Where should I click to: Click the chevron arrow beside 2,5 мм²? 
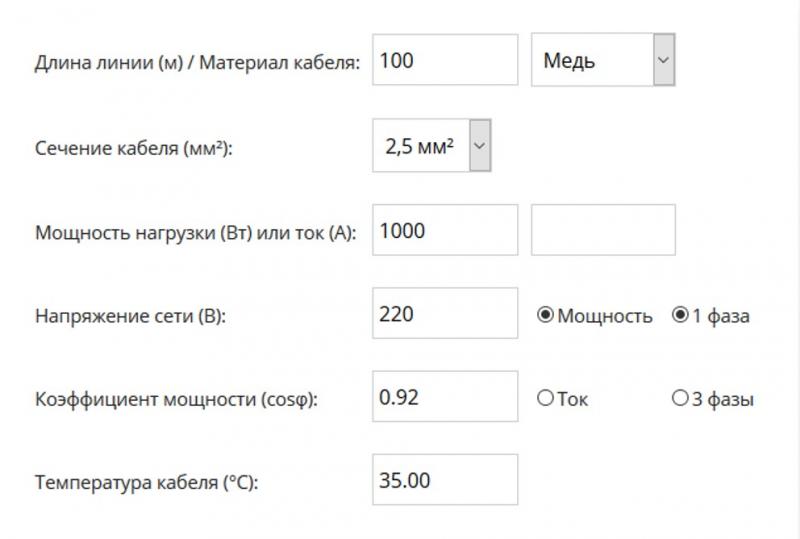pos(479,145)
